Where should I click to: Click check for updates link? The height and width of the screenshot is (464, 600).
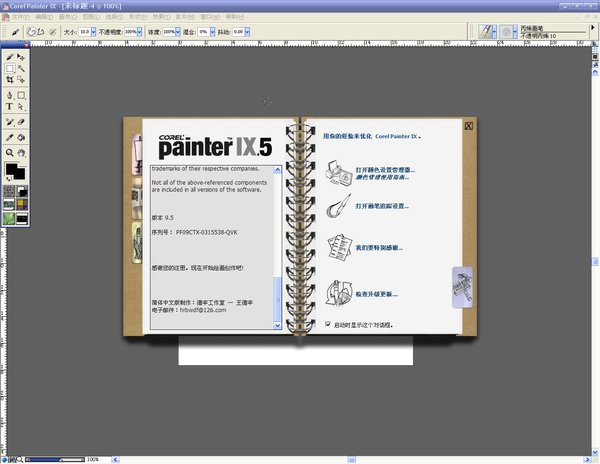click(377, 294)
